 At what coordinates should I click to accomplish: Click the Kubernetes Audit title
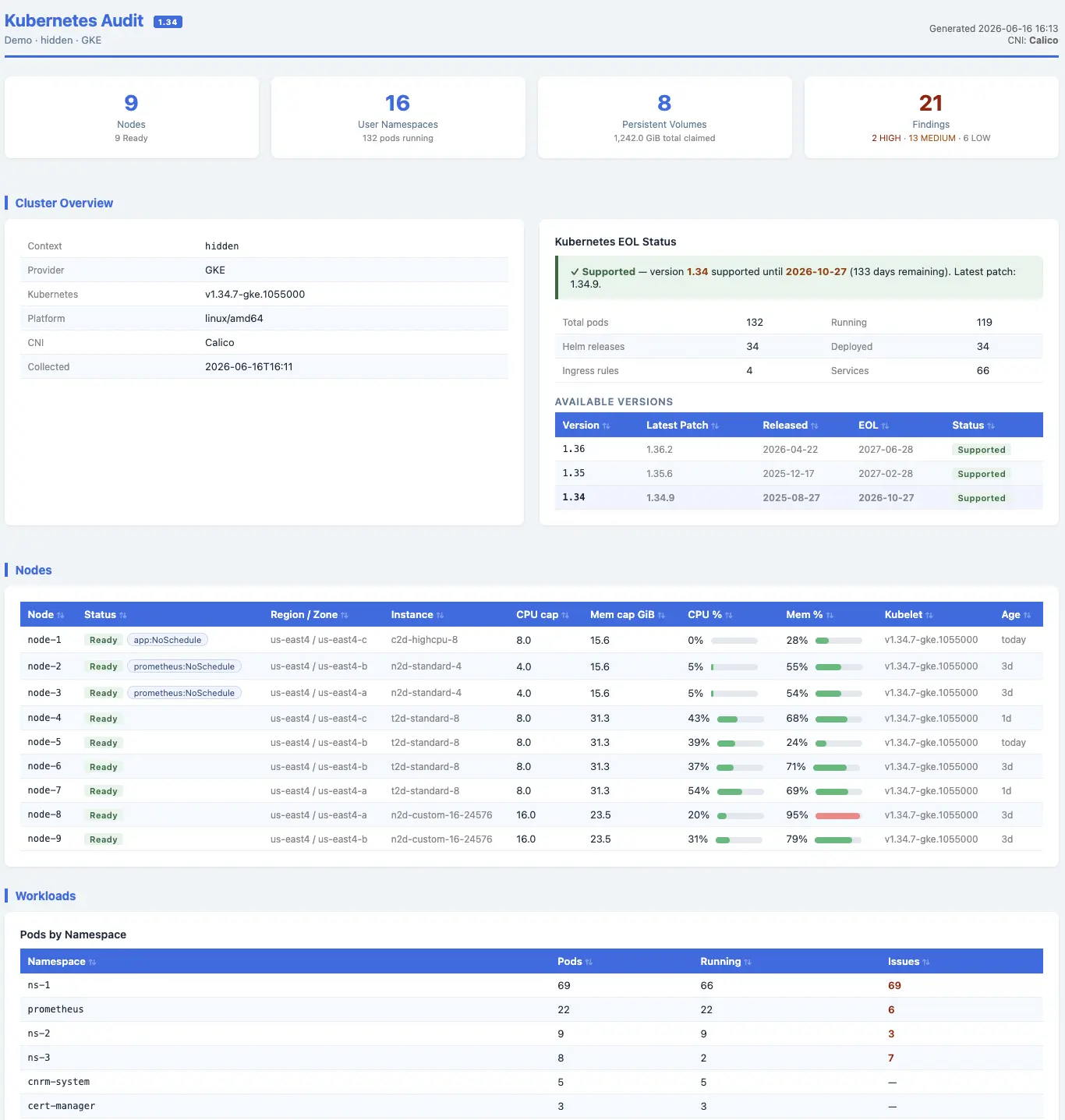[74, 21]
